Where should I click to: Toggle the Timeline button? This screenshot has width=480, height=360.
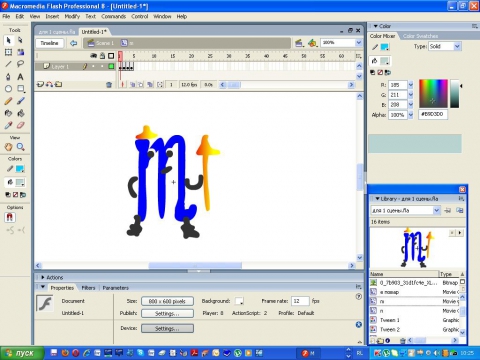(49, 43)
